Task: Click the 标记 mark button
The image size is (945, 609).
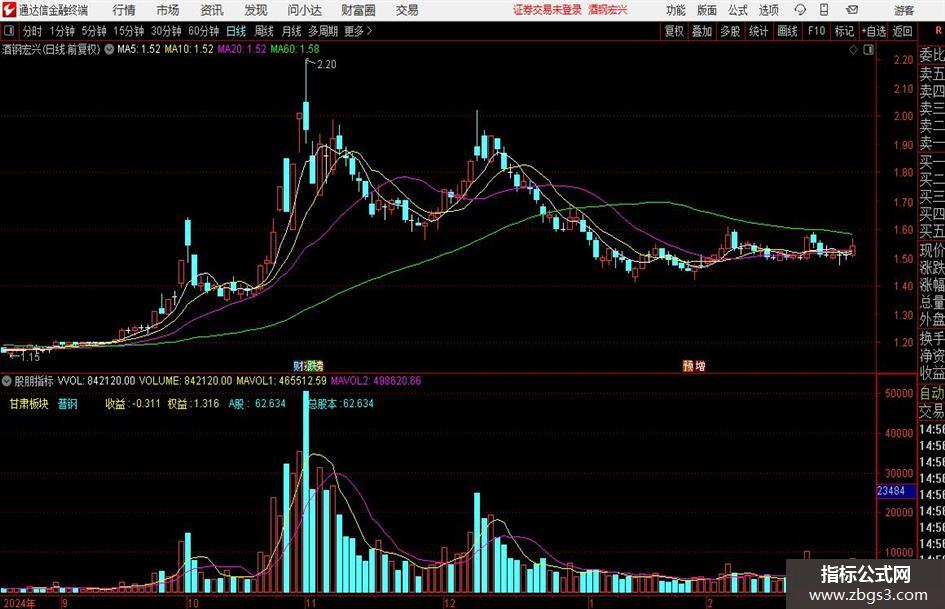Action: point(844,31)
